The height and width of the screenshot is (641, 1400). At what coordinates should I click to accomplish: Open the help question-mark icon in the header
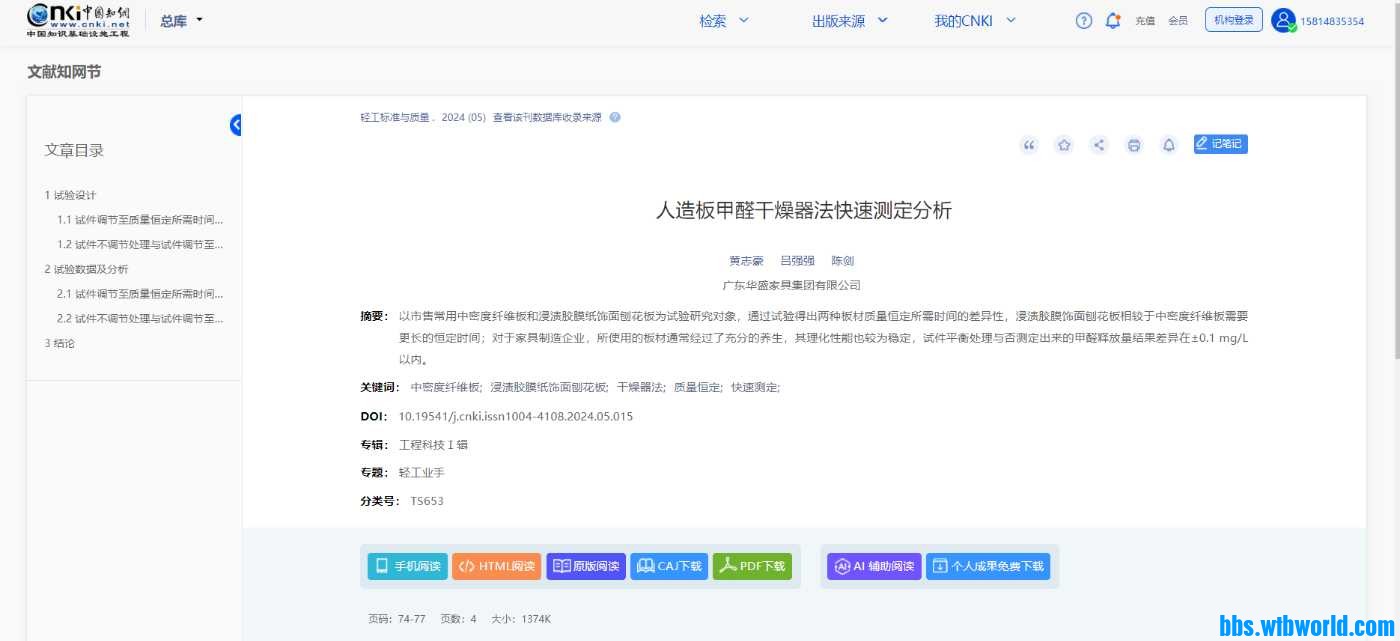coord(1083,20)
